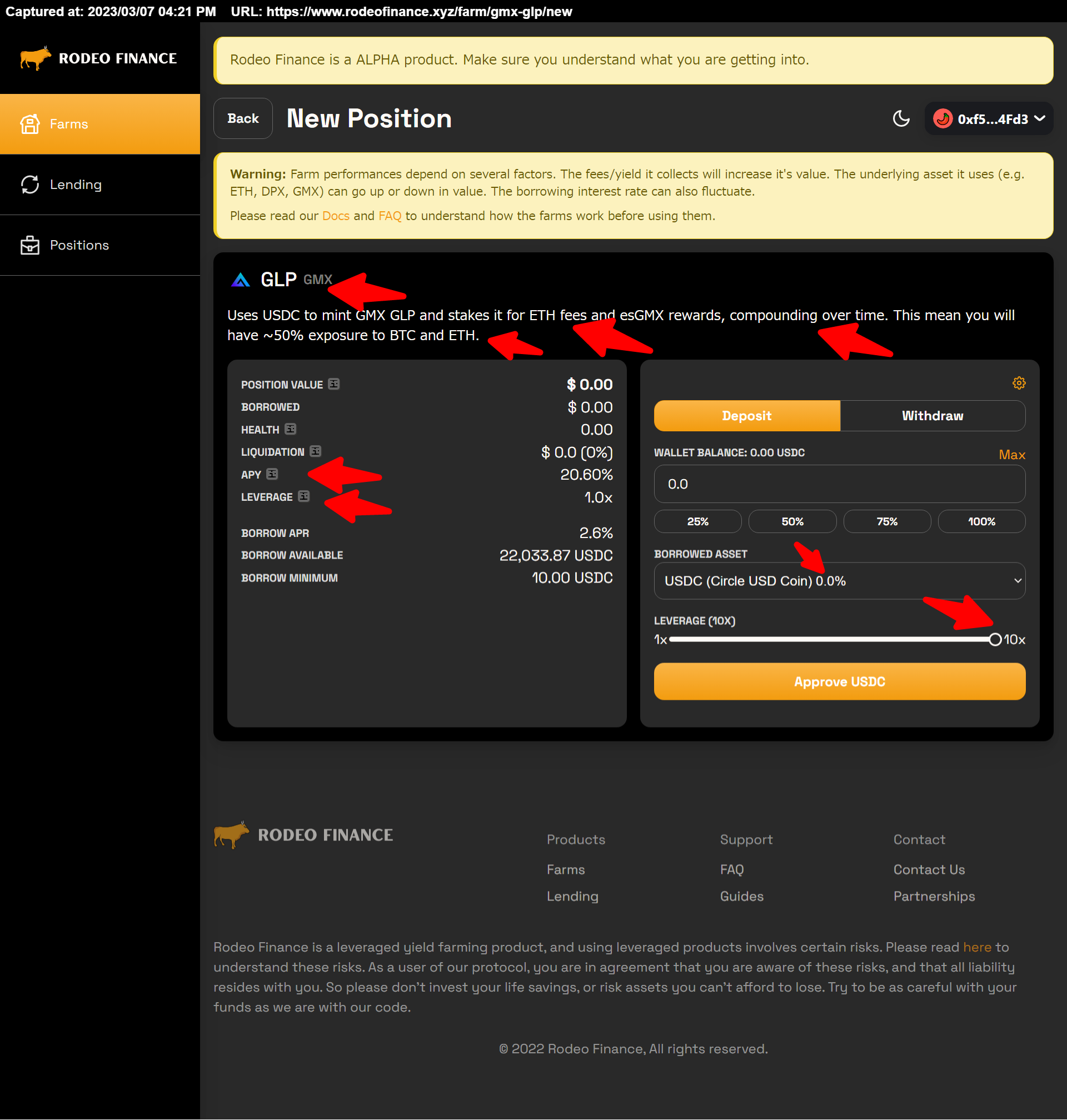Click the footer Rodeo Finance bull logo
The height and width of the screenshot is (1120, 1067).
click(x=231, y=834)
